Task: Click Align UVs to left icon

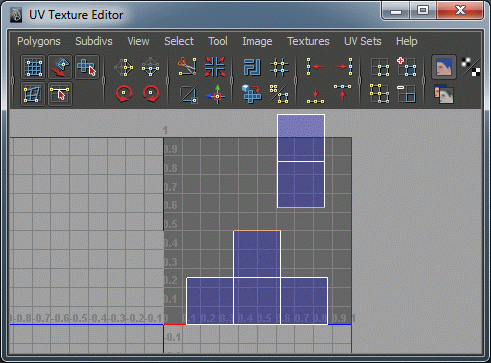Action: [x=315, y=67]
